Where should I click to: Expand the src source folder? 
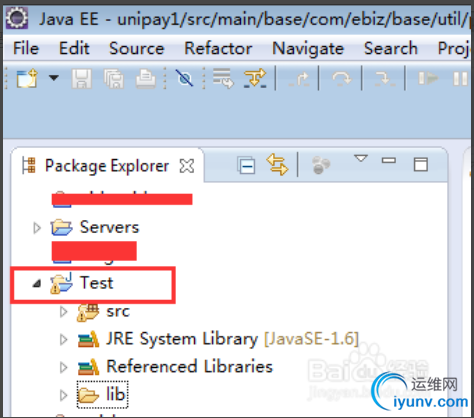pos(63,312)
